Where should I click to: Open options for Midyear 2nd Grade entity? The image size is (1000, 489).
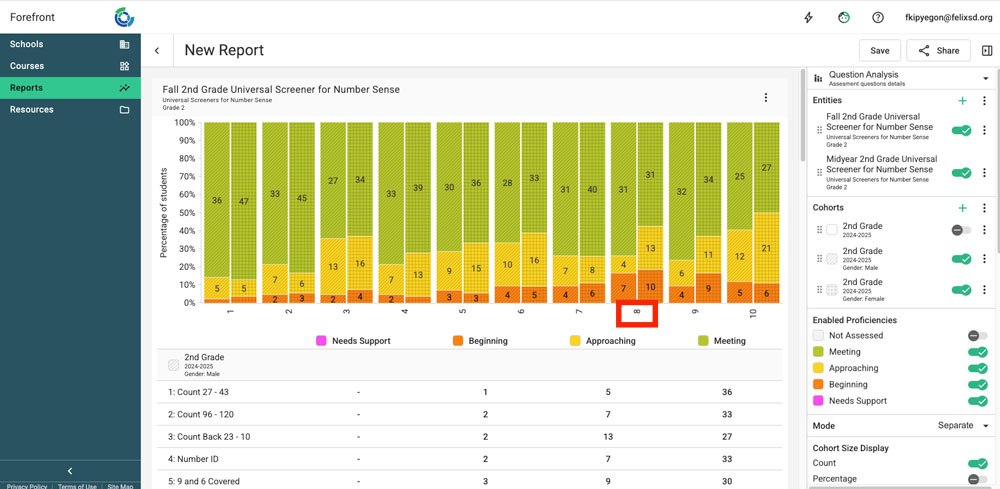(984, 173)
